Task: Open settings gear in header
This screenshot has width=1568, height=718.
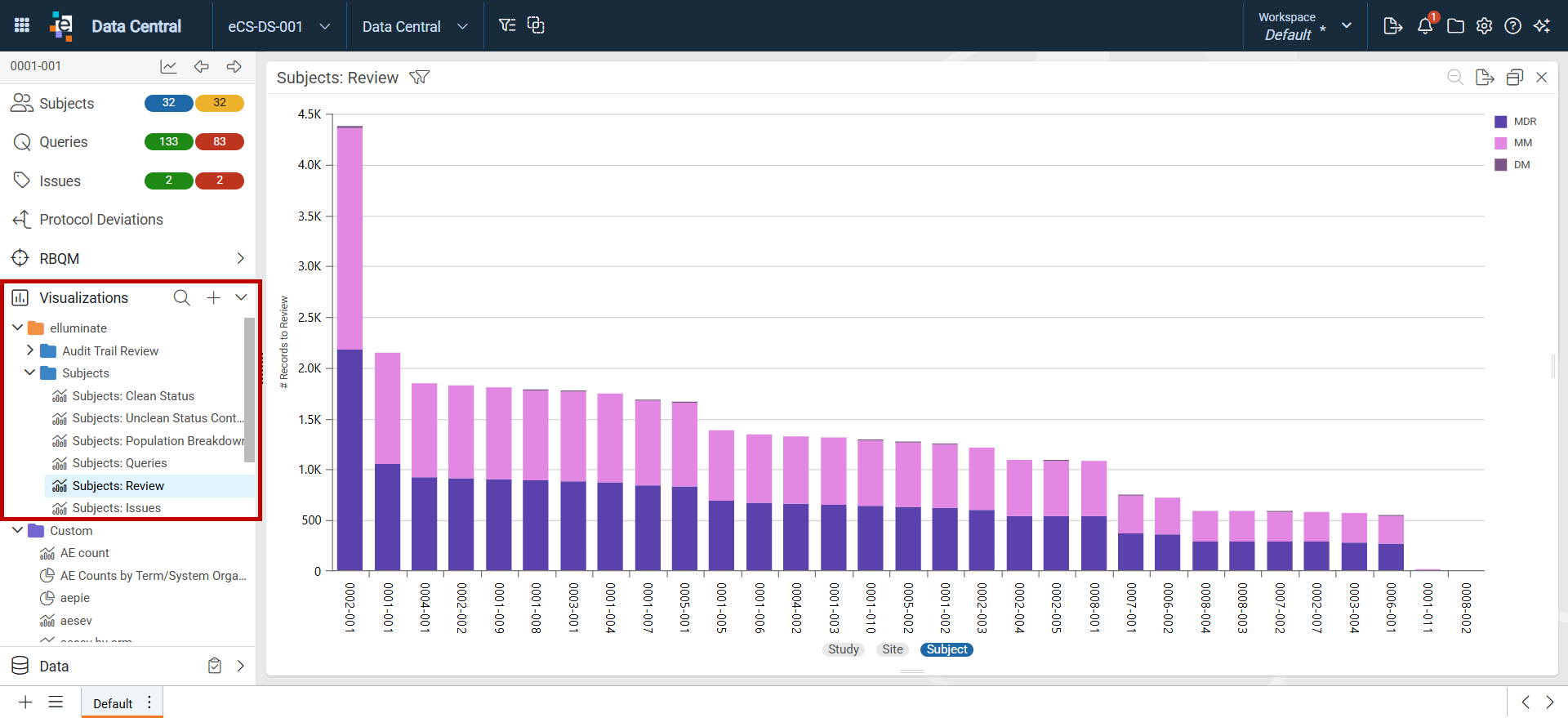Action: [x=1484, y=26]
